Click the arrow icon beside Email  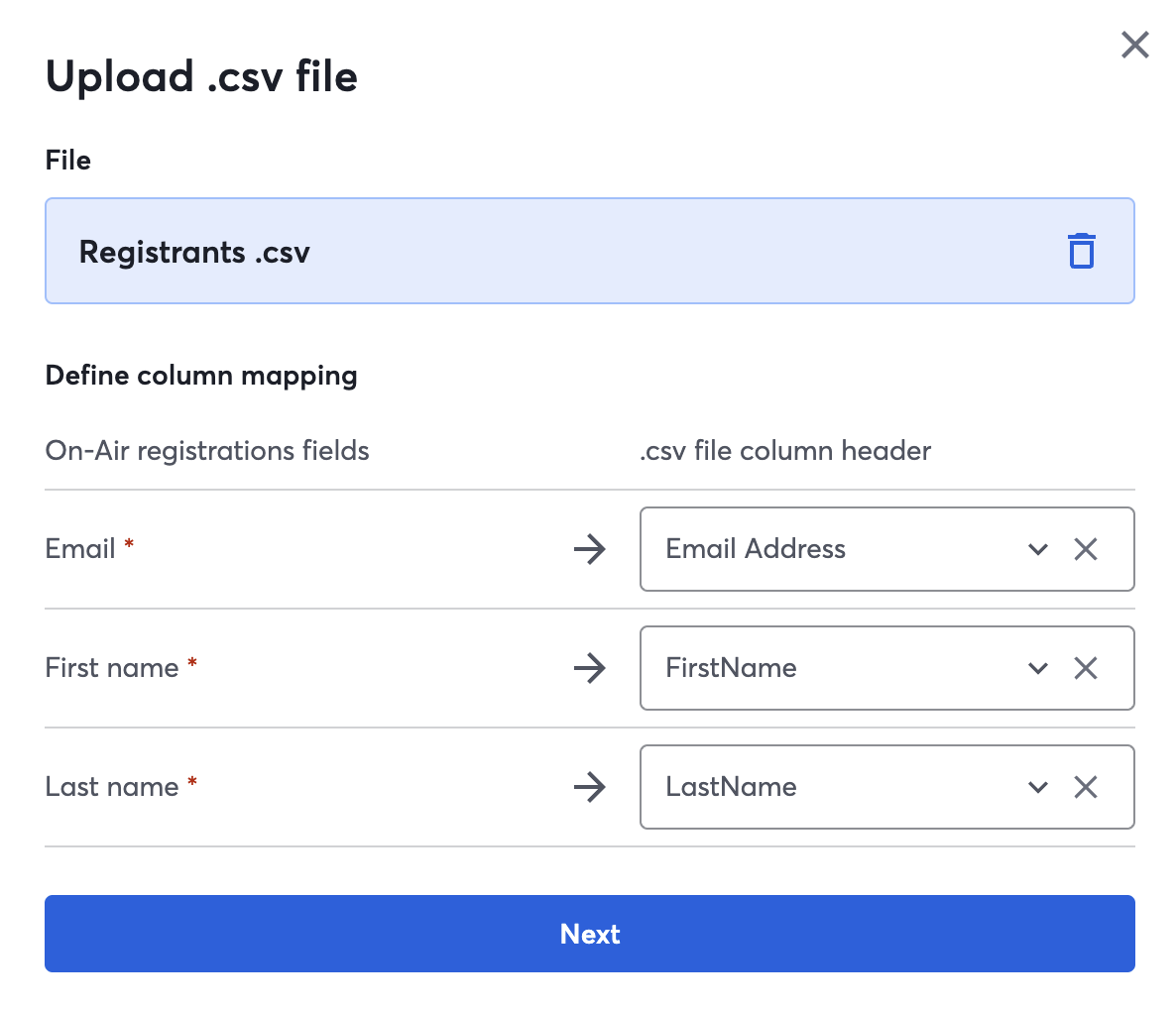[x=590, y=549]
